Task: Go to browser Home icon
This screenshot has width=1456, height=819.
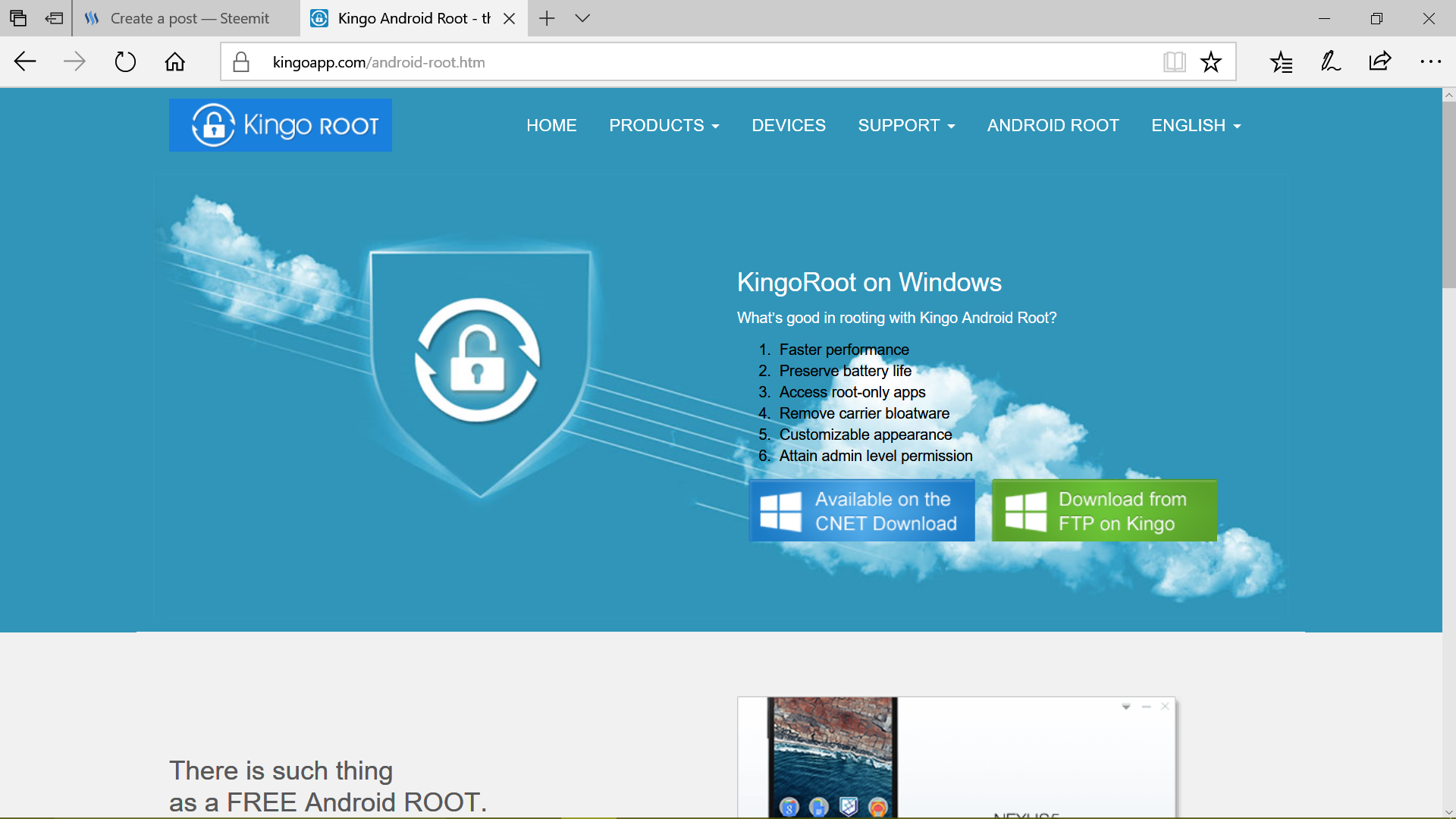Action: [175, 61]
